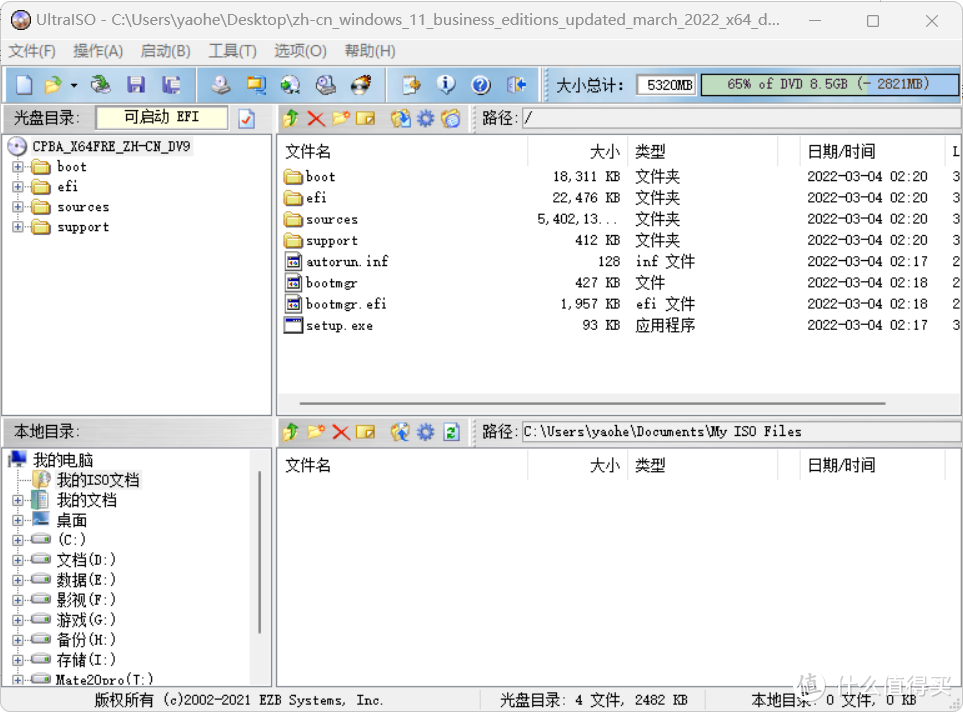This screenshot has width=963, height=712.
Task: Click the disc path field showing /
Action: point(741,118)
